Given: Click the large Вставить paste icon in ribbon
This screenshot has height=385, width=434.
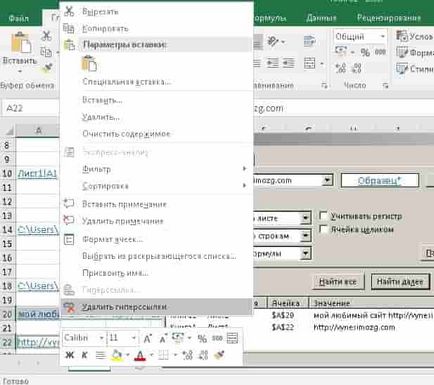Looking at the screenshot, I should coord(20,43).
